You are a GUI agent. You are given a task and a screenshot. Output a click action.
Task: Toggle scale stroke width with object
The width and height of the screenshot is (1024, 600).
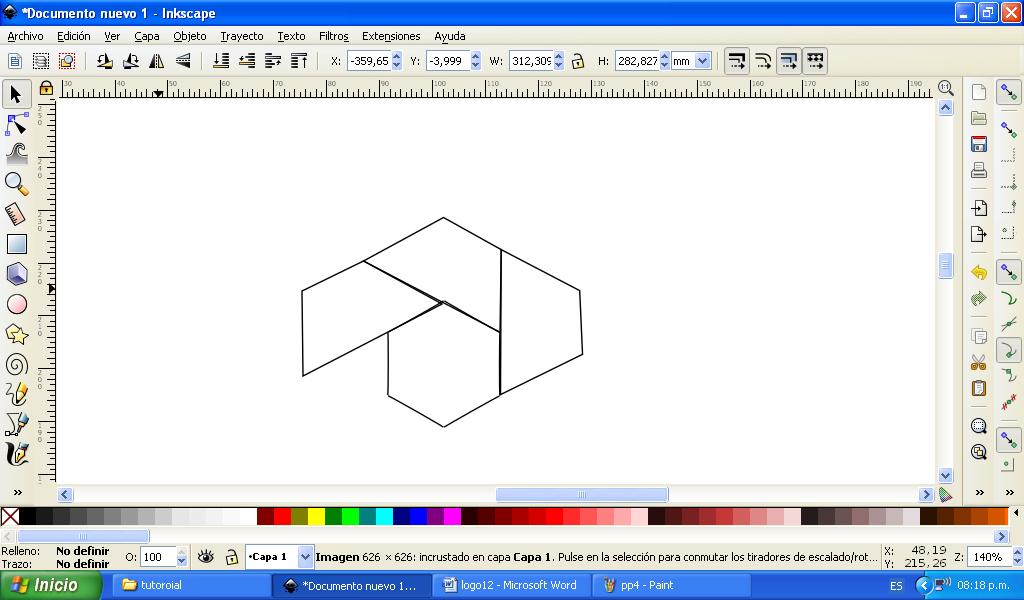[x=737, y=61]
